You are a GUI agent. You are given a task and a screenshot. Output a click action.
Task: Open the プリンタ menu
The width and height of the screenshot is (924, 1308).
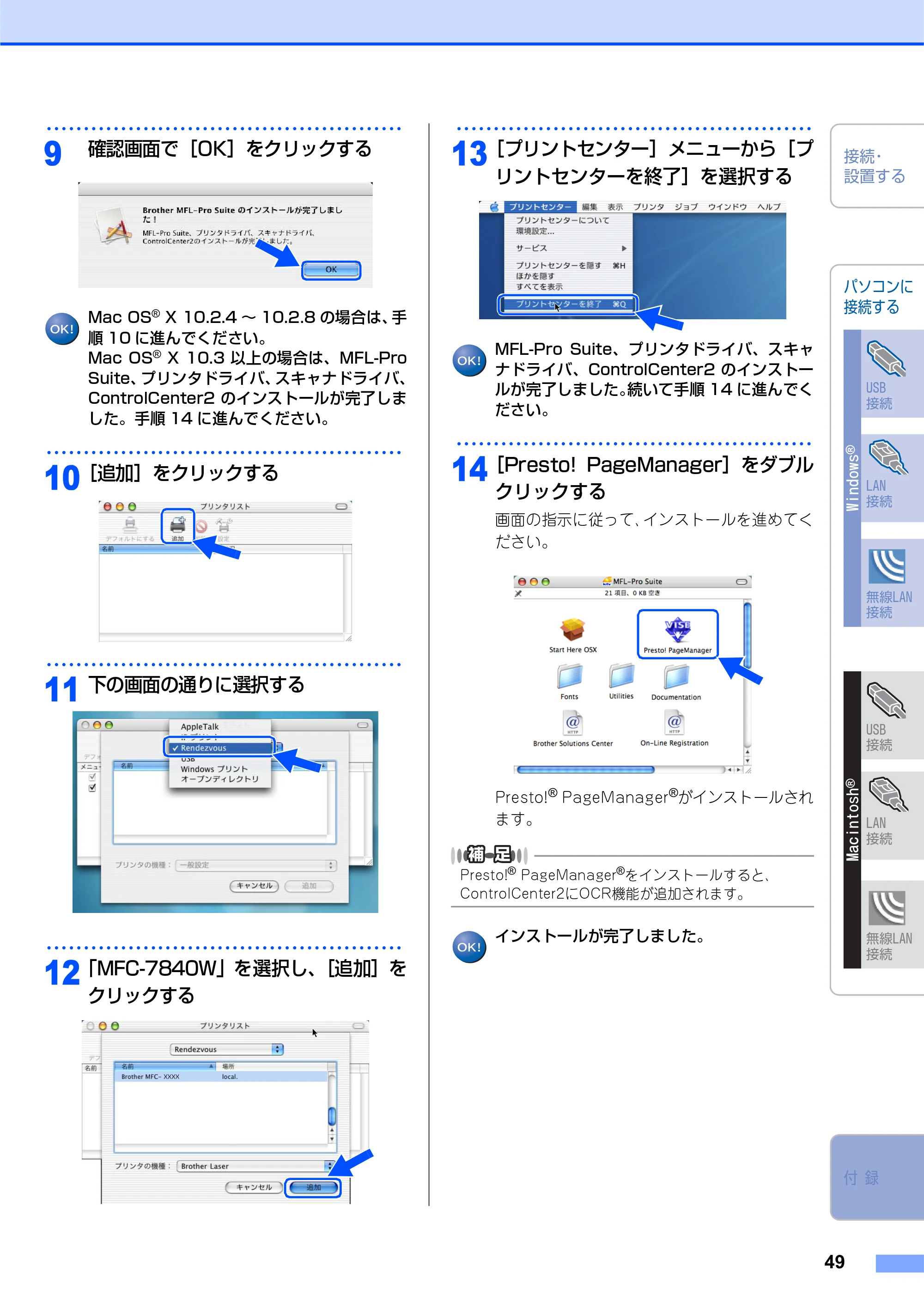point(649,207)
